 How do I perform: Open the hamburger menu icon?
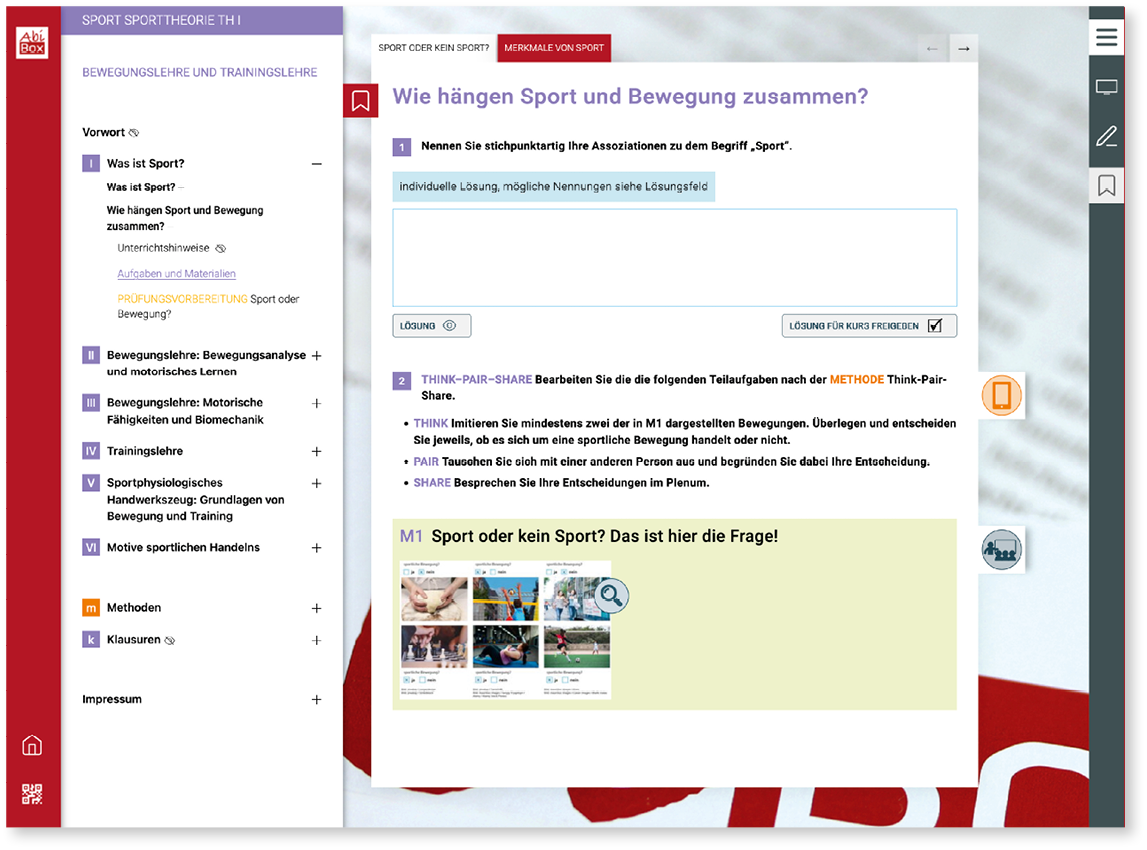coord(1106,38)
